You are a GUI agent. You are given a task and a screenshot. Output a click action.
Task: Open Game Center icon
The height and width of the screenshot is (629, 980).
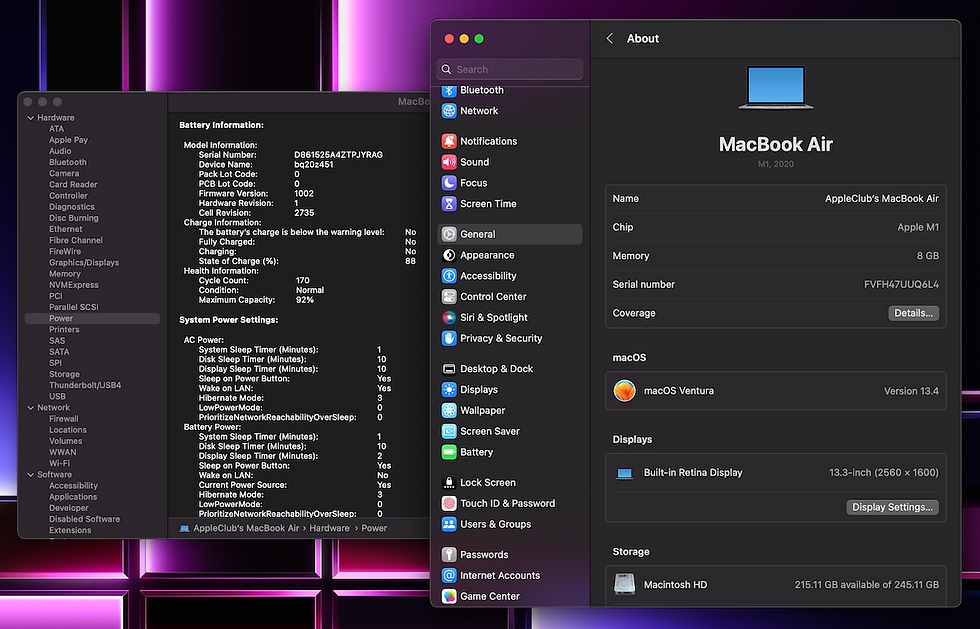point(449,596)
